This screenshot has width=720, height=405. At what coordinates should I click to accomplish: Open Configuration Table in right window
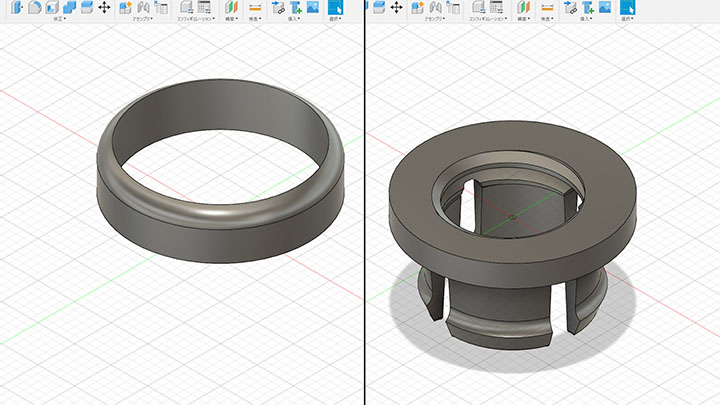[496, 7]
